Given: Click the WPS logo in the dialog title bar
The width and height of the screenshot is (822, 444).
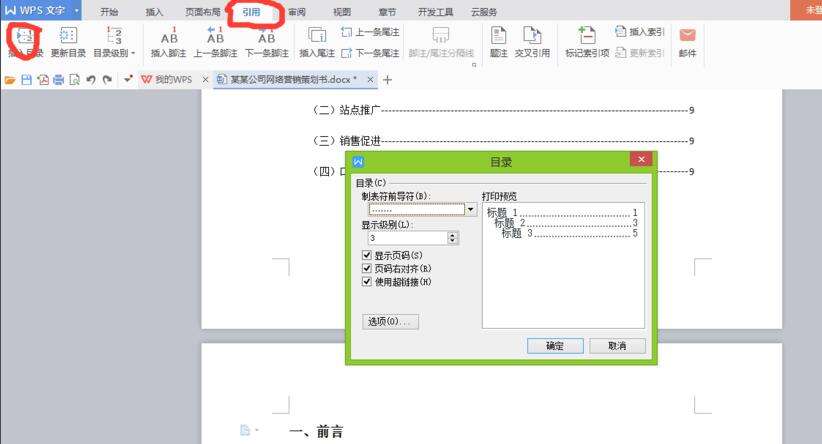Looking at the screenshot, I should point(359,162).
